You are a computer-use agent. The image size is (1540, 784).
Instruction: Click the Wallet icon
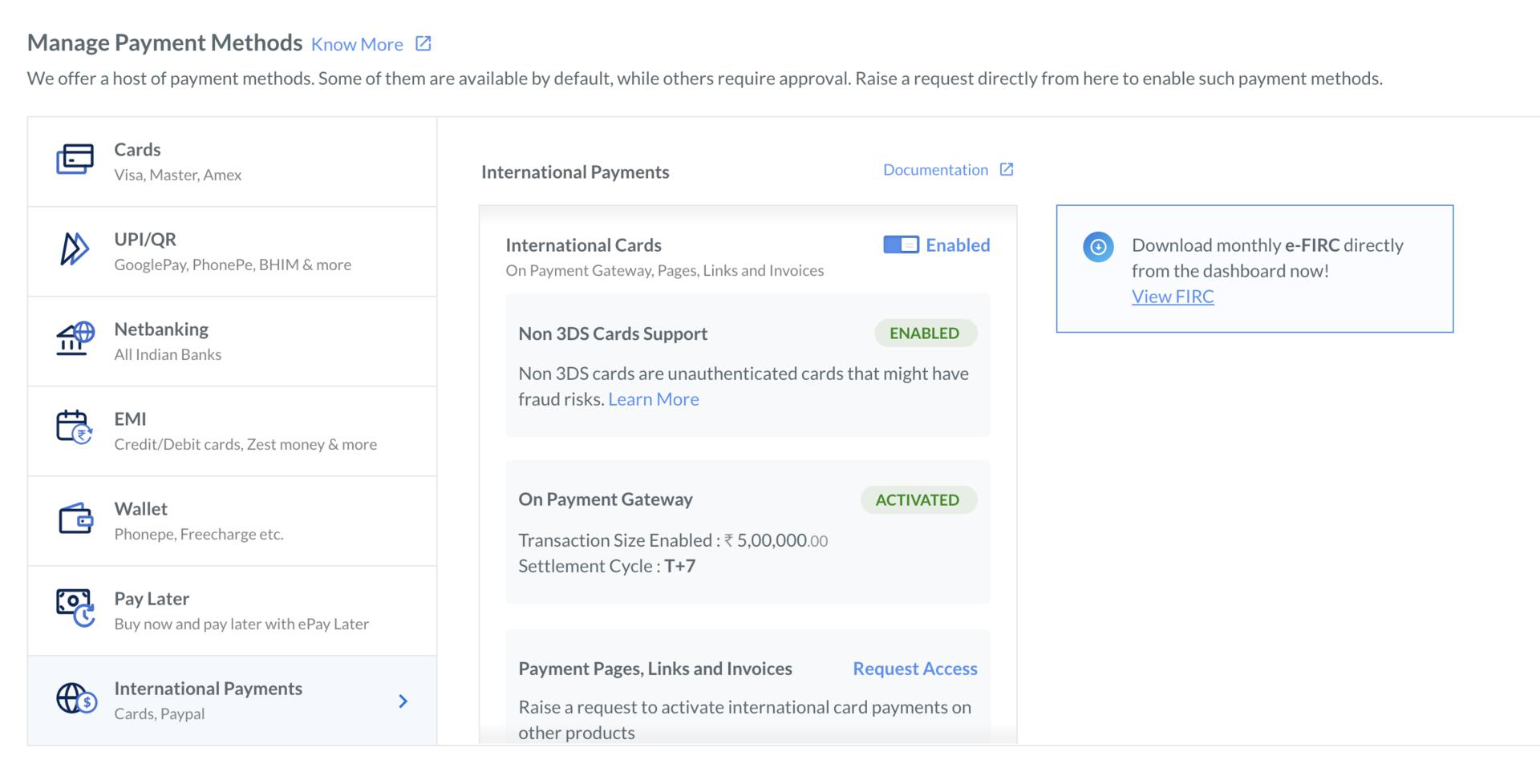75,519
